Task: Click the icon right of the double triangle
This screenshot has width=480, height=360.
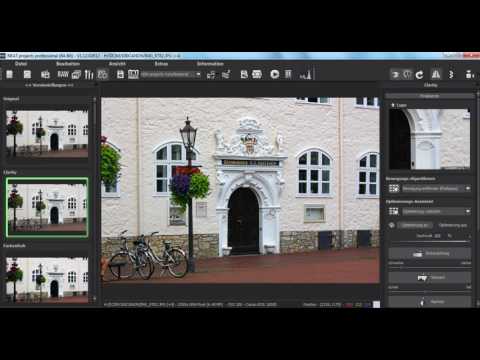Action: tap(451, 75)
